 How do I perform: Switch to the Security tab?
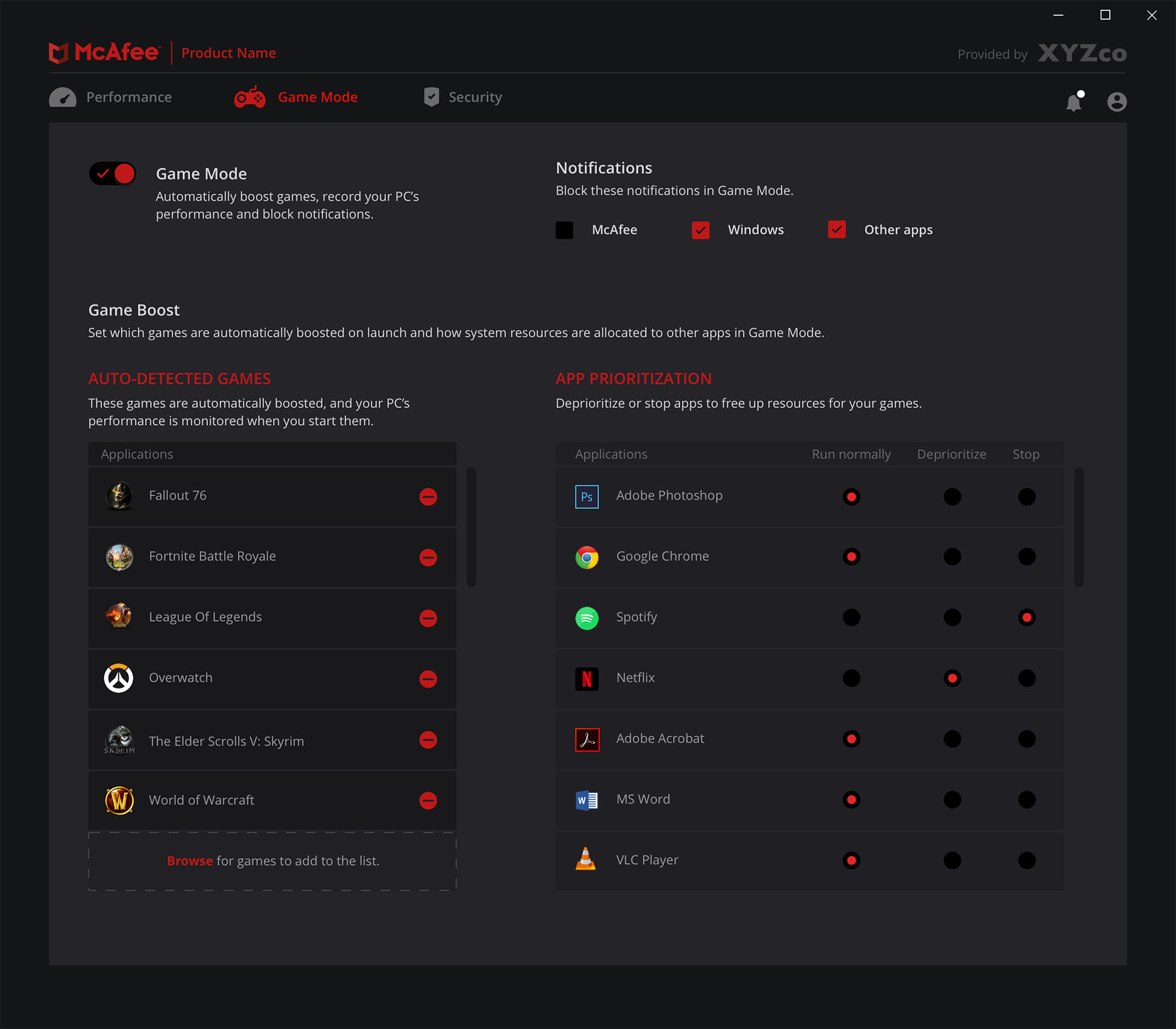(463, 97)
